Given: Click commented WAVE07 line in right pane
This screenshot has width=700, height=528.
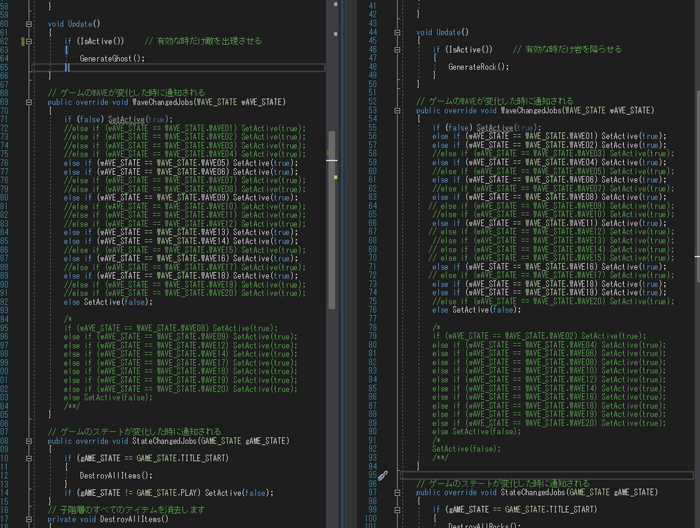Looking at the screenshot, I should click(553, 189).
